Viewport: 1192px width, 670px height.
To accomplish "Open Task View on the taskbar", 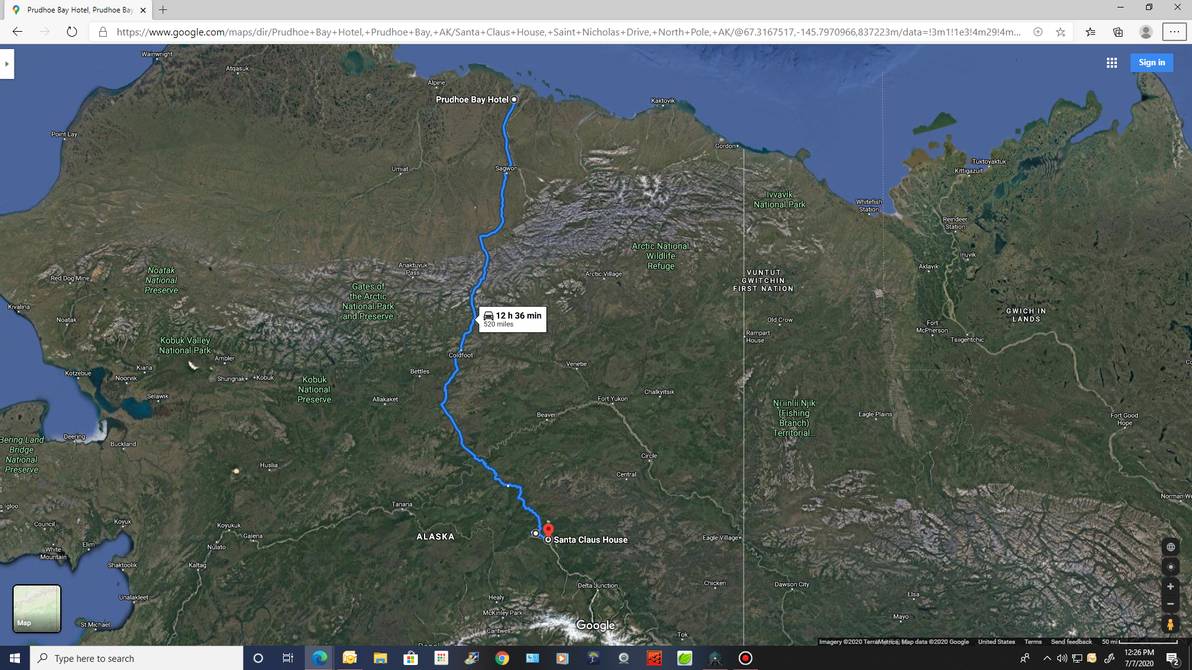I will [288, 658].
